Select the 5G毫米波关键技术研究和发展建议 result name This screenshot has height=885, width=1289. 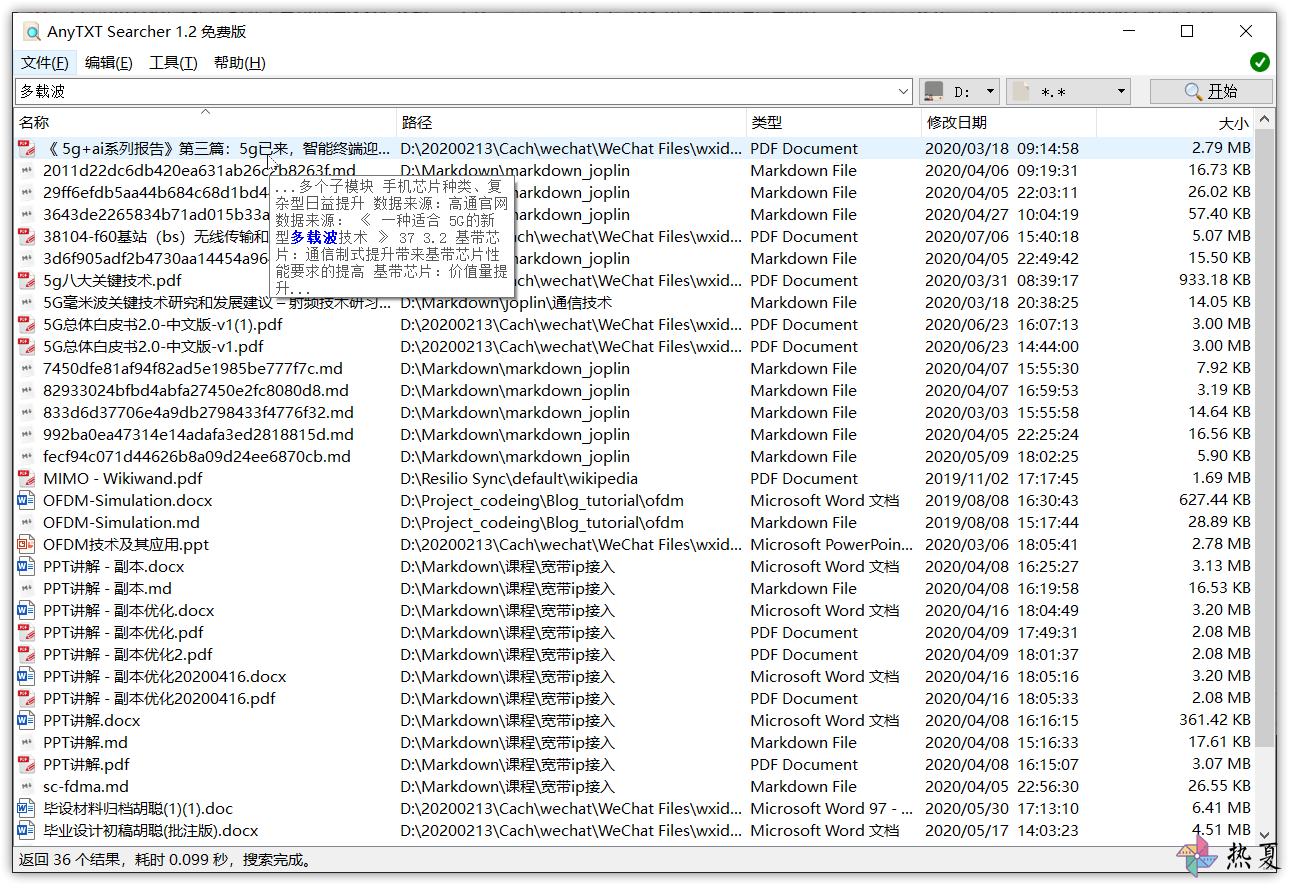click(217, 303)
